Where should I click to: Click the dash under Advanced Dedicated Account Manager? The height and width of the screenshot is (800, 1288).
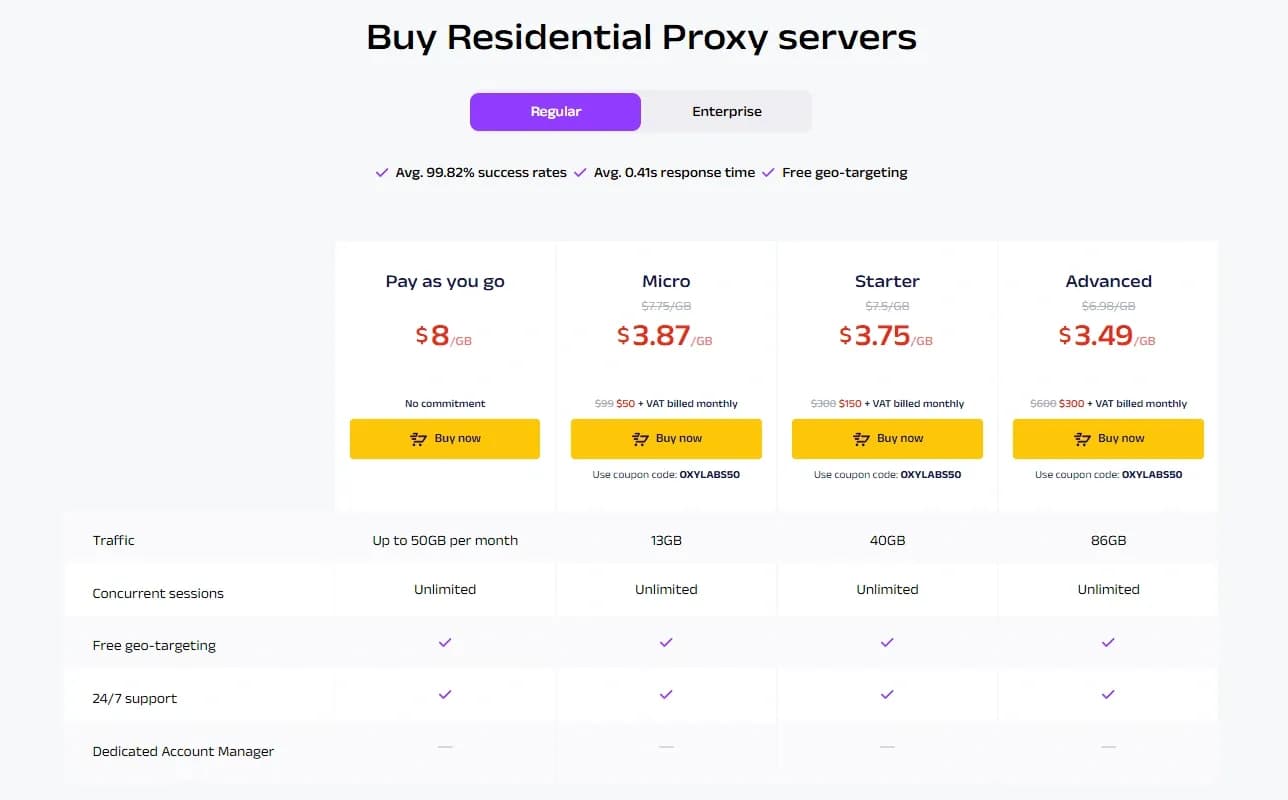click(x=1107, y=745)
